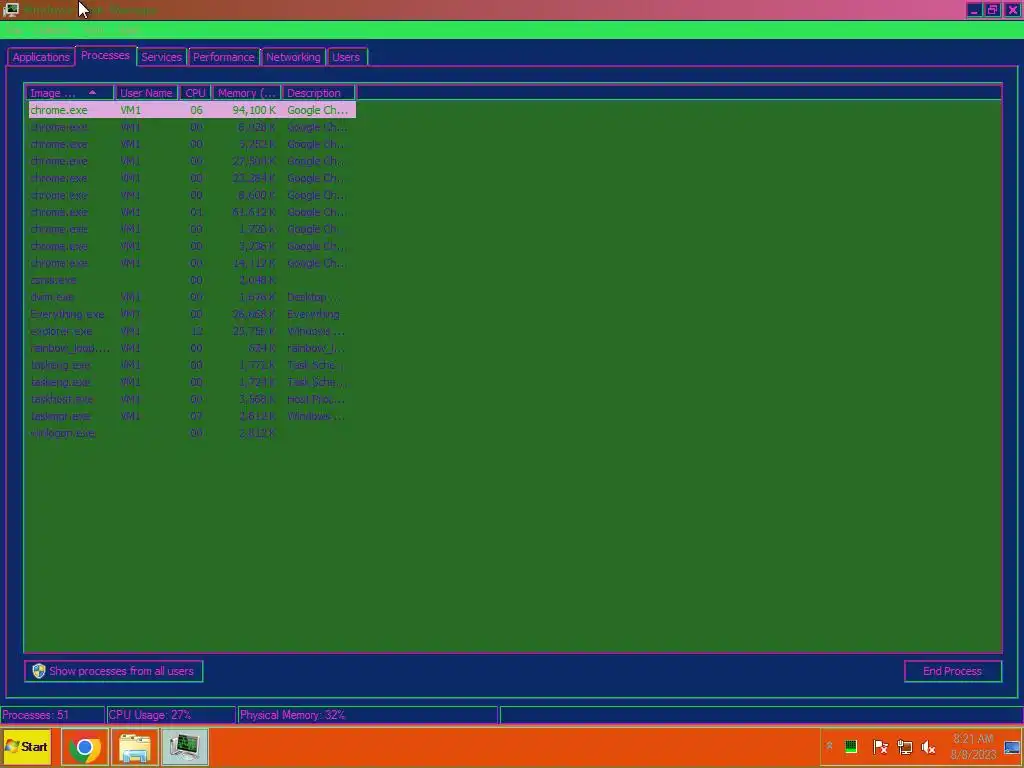Screen dimensions: 1024x768
Task: Sort by the Image Name column header
Action: [69, 93]
